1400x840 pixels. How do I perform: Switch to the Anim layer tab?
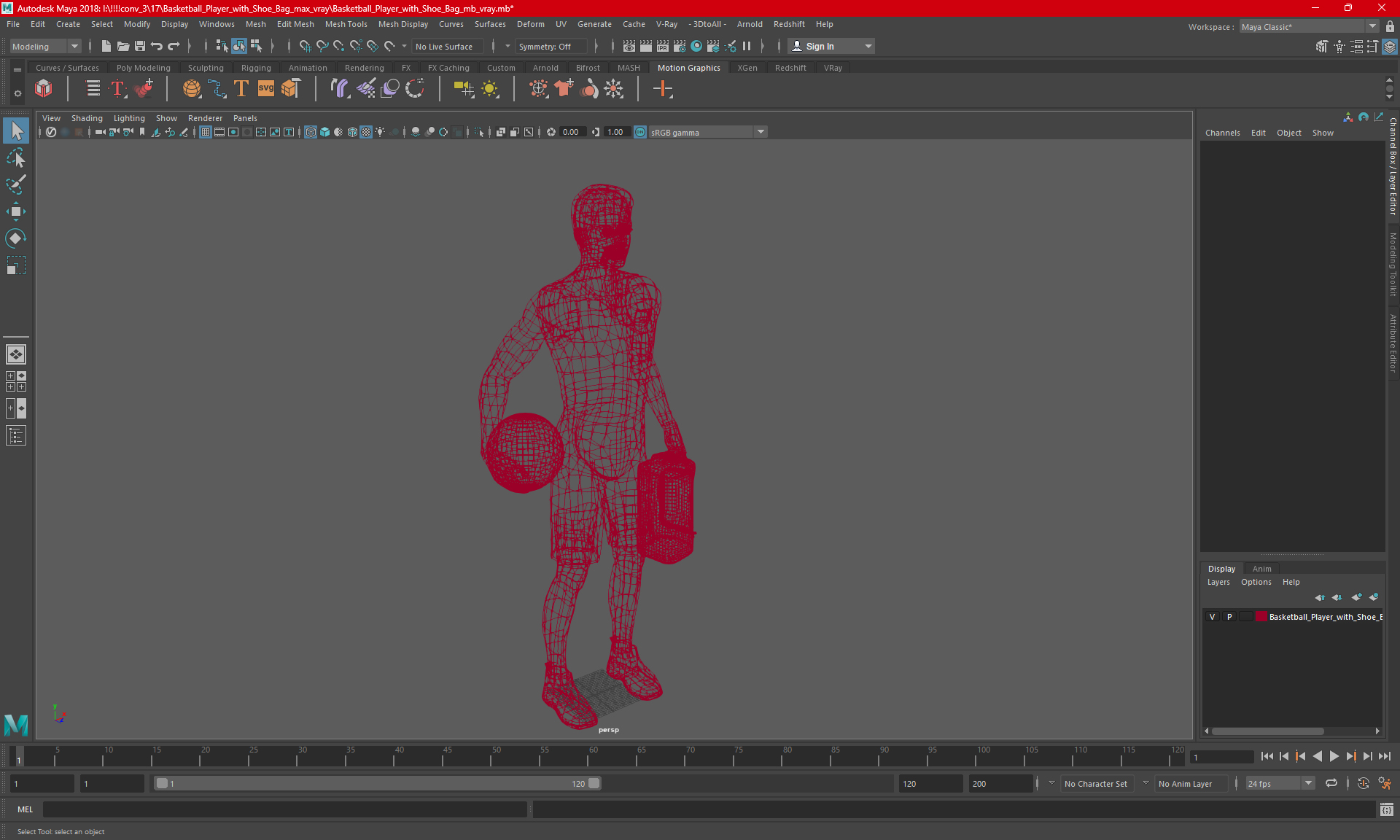[1261, 569]
